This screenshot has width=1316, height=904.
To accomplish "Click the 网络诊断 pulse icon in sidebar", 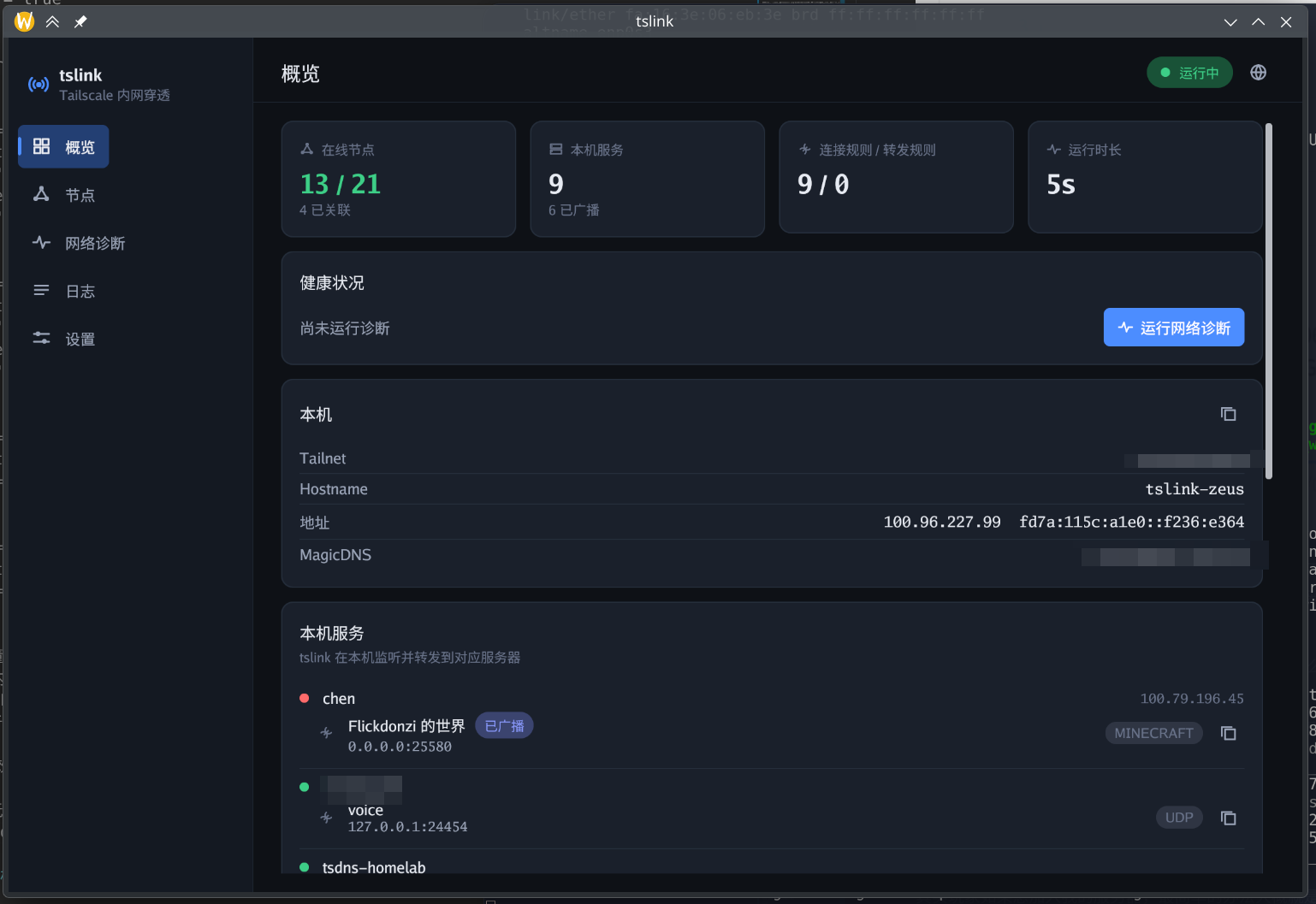I will (41, 242).
